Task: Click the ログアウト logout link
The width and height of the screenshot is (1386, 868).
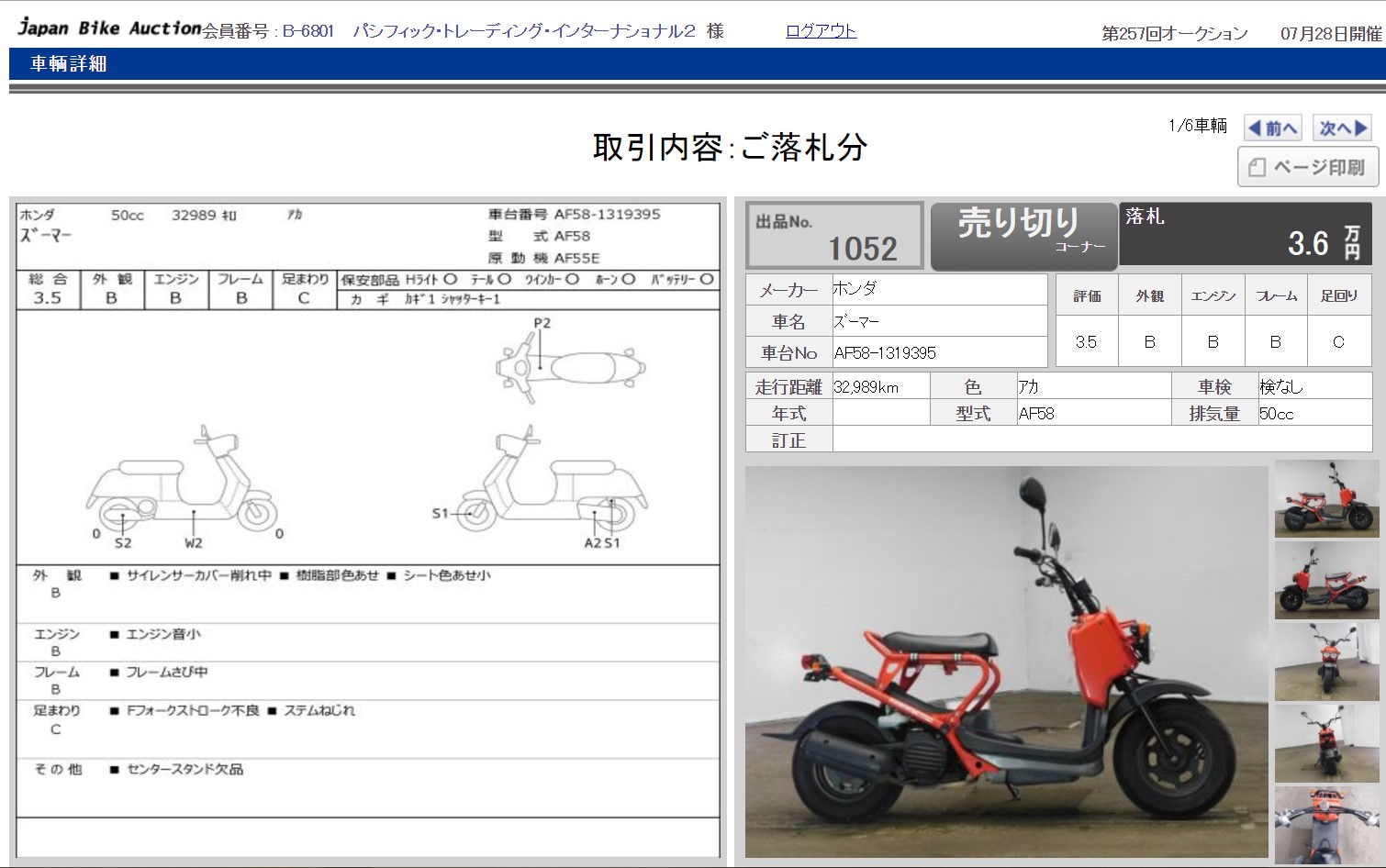Action: [821, 31]
